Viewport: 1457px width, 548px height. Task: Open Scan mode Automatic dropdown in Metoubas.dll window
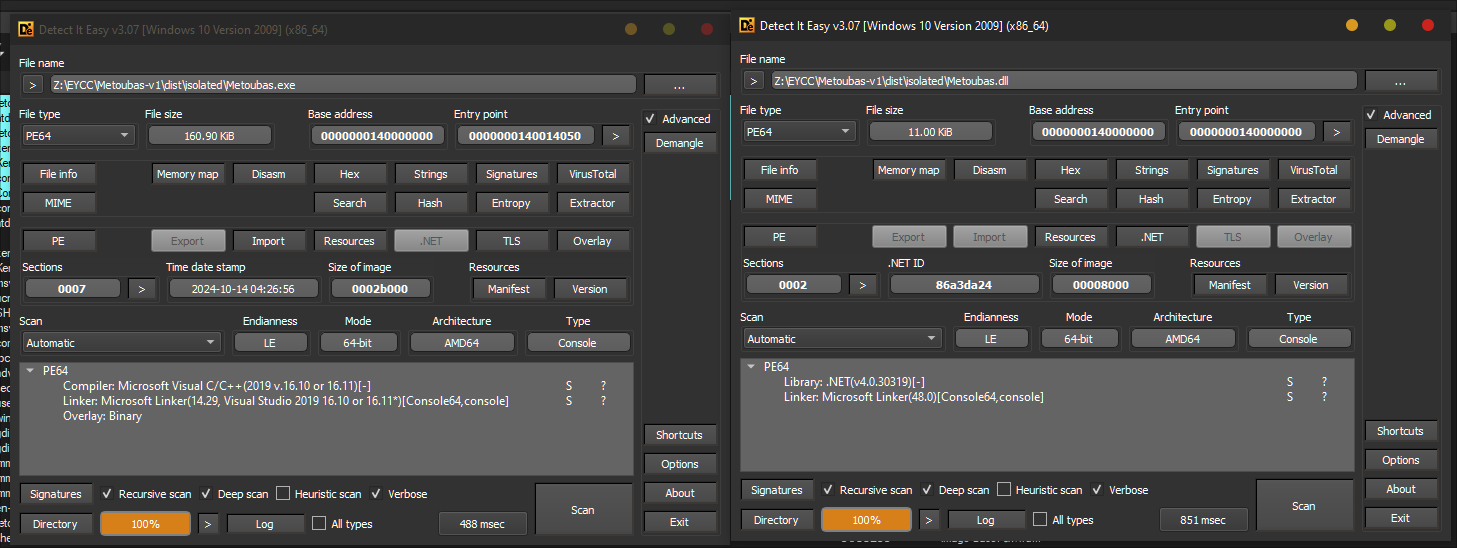tap(842, 338)
